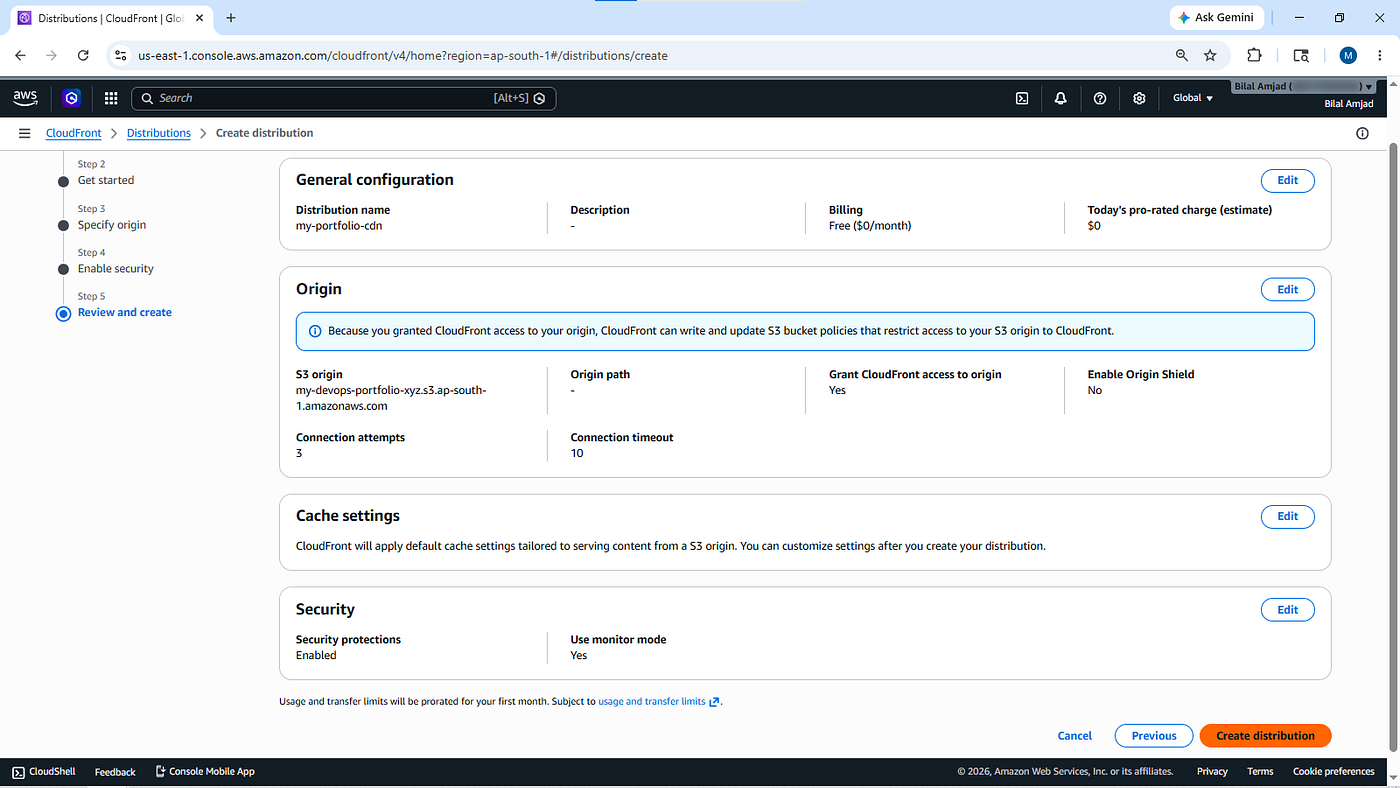Focus the AWS search box
The image size is (1400, 788).
click(343, 98)
